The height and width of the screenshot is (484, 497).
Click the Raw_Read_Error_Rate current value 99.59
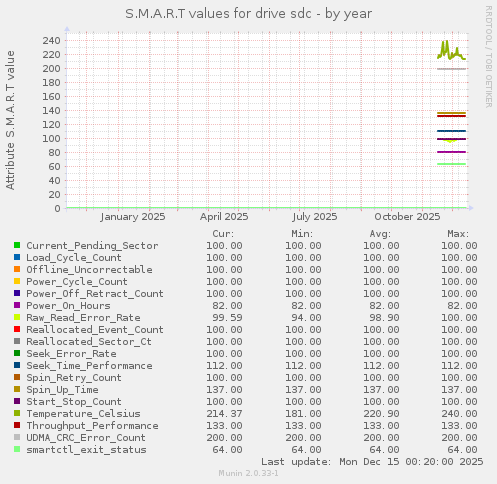227,318
